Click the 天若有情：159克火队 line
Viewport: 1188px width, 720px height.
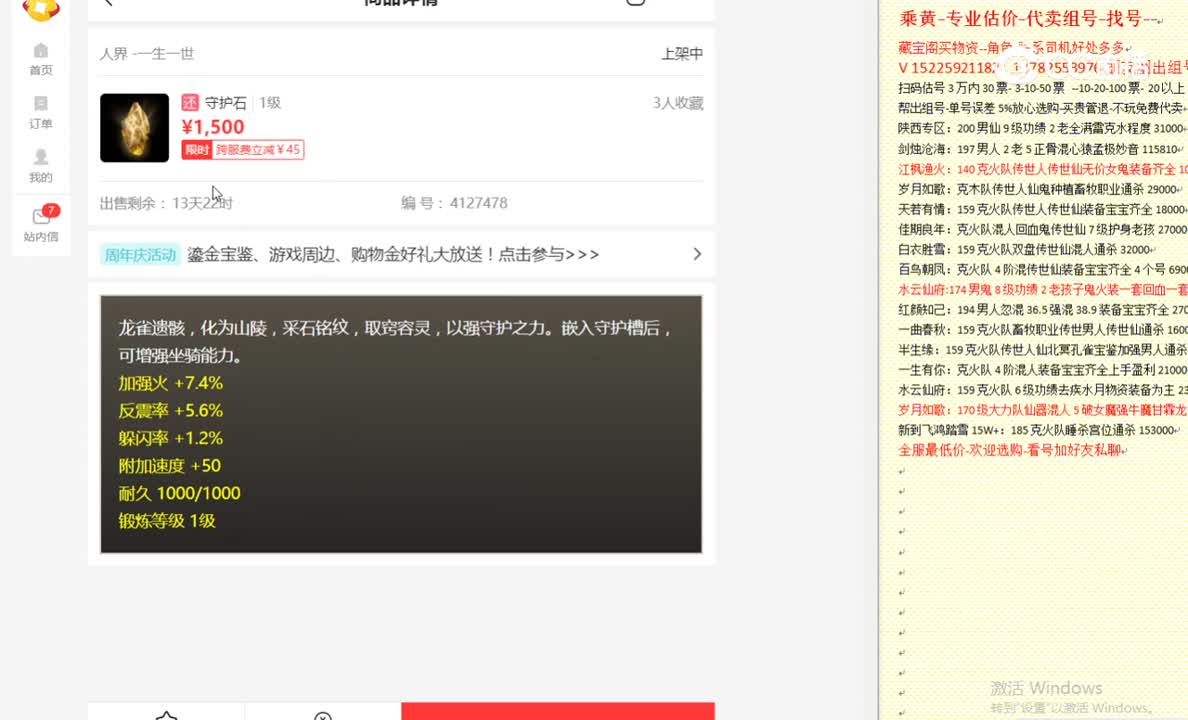click(1043, 209)
